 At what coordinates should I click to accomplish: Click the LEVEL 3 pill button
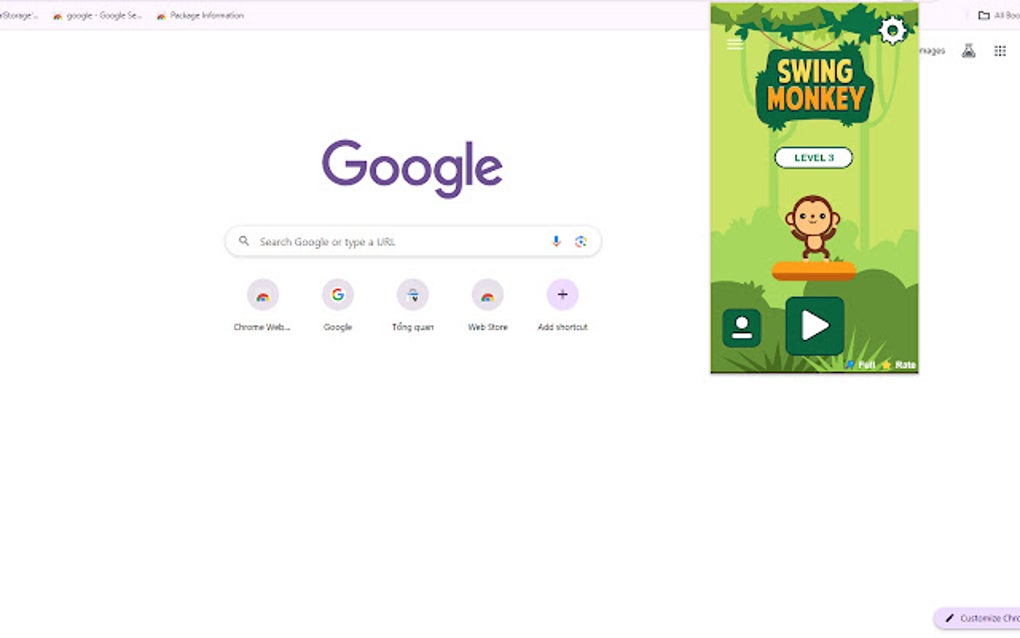(814, 157)
